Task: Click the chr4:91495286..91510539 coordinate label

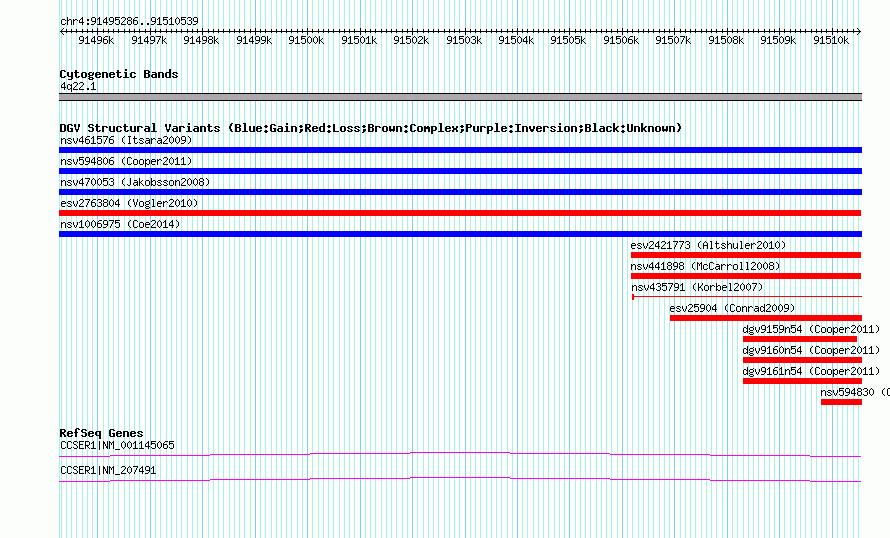Action: (x=129, y=21)
